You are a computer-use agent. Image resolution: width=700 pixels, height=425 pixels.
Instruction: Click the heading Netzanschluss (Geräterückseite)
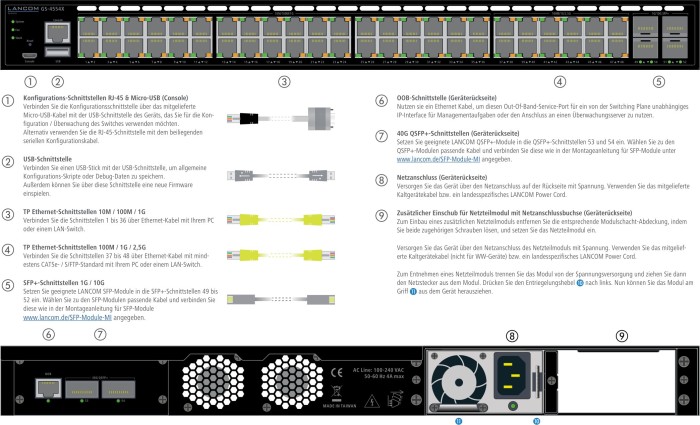(442, 177)
